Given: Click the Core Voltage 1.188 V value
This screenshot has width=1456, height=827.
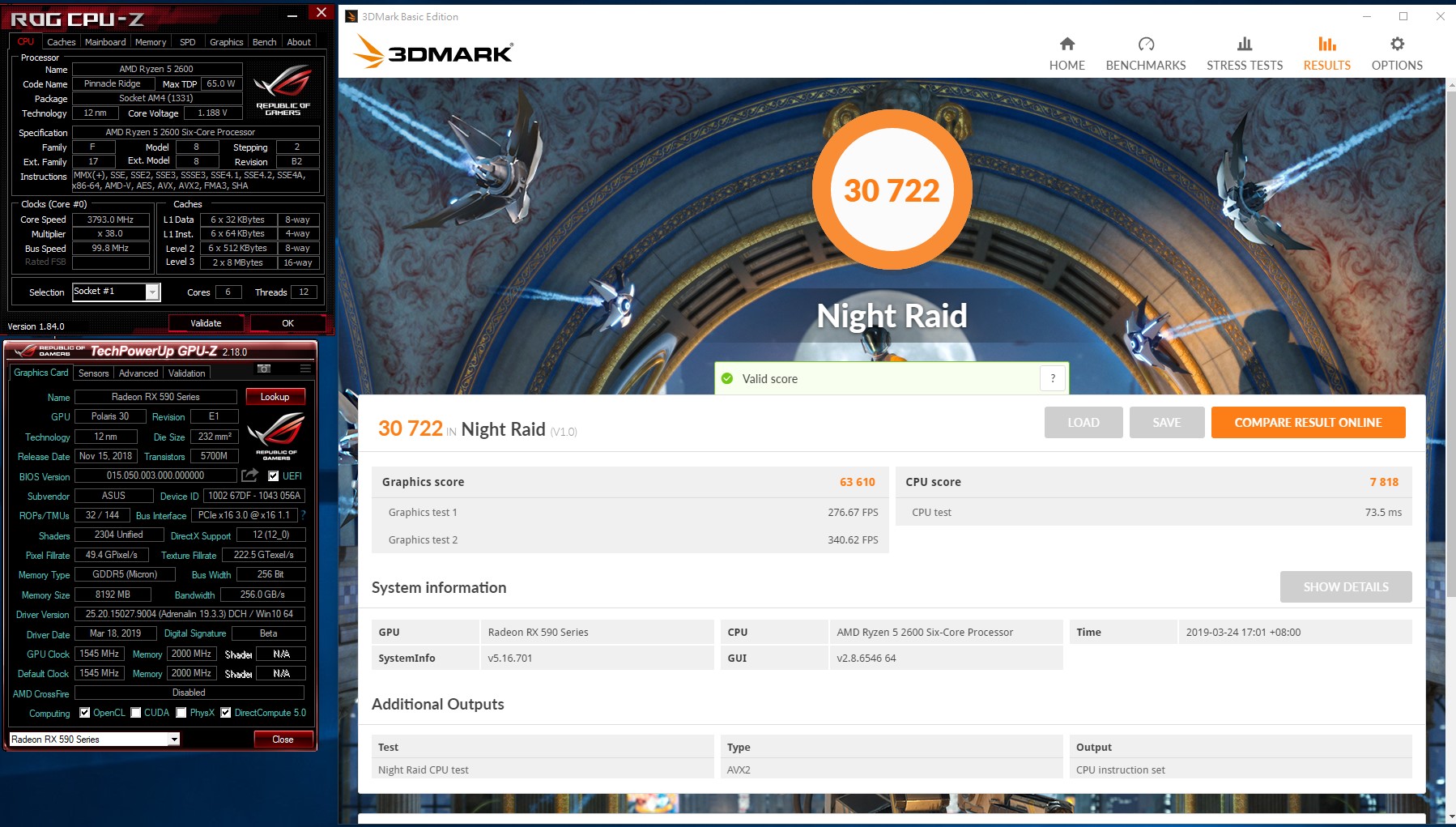Looking at the screenshot, I should click(x=212, y=113).
